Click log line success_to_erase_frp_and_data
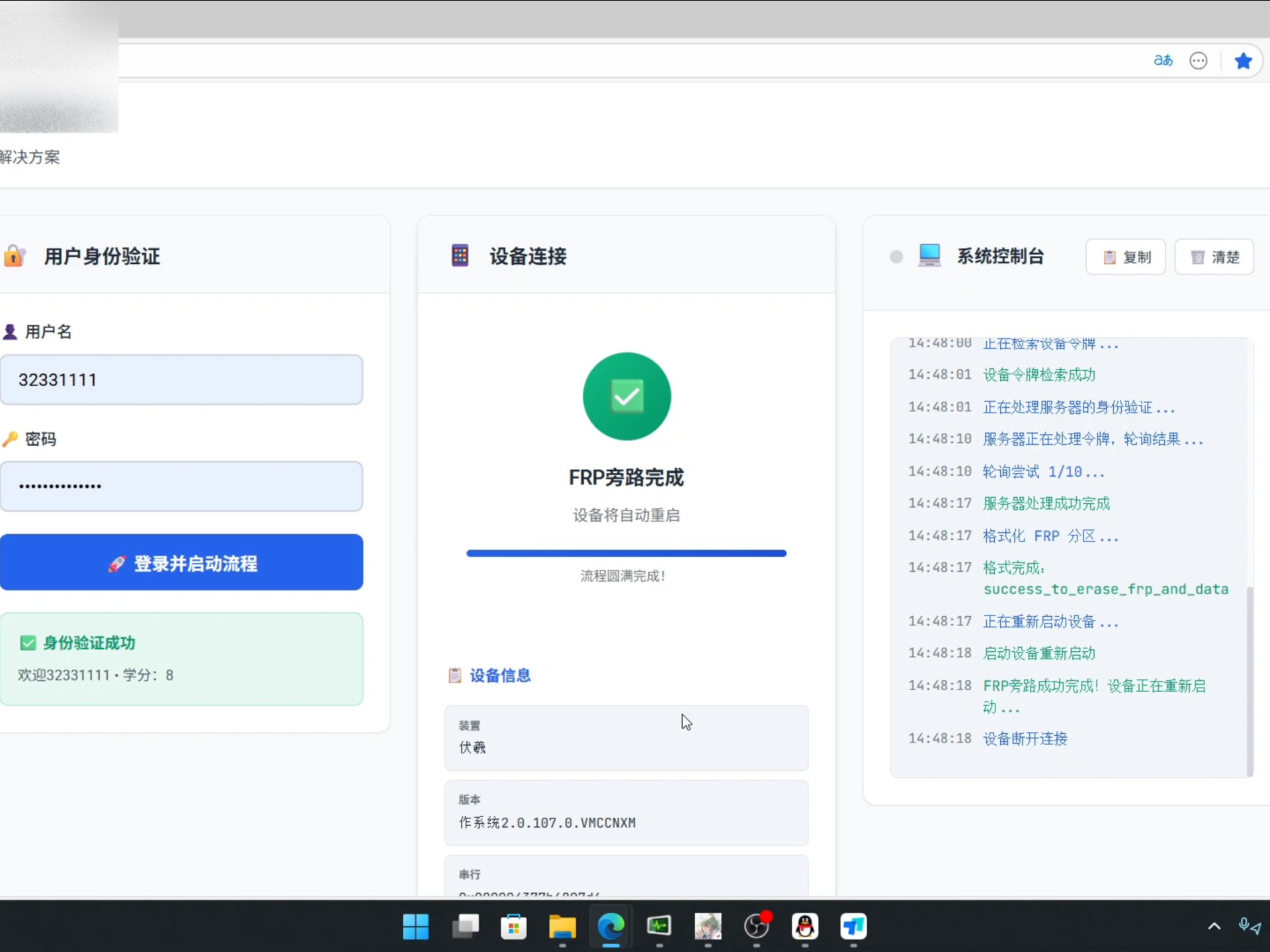 [1105, 589]
